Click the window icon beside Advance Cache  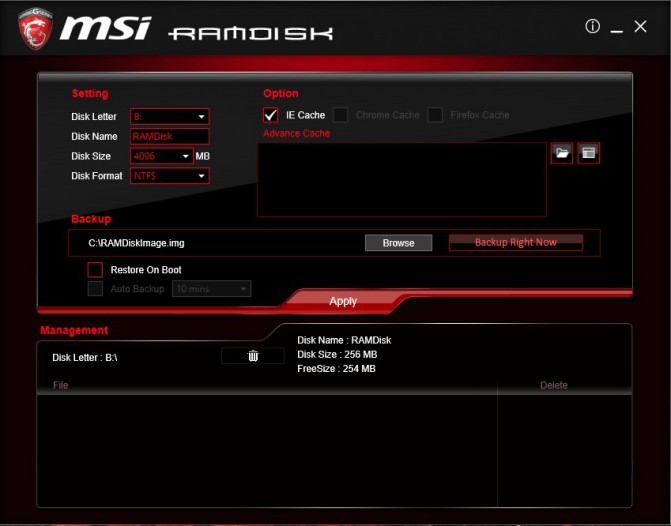(588, 153)
